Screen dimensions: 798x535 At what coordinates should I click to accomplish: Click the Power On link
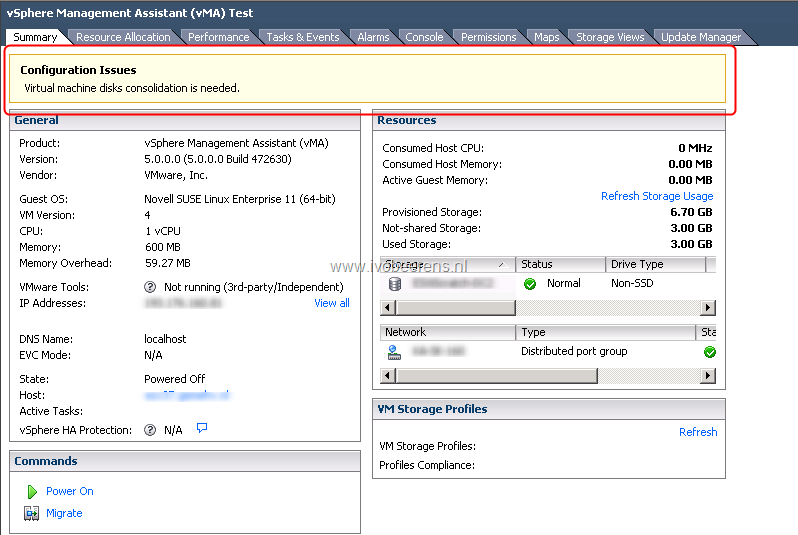[x=70, y=491]
